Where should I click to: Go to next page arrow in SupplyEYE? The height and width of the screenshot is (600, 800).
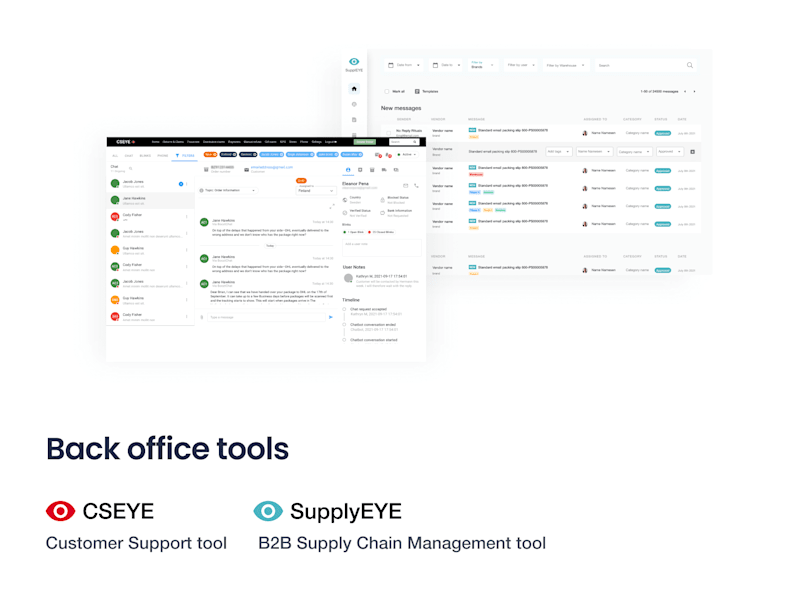[x=694, y=91]
